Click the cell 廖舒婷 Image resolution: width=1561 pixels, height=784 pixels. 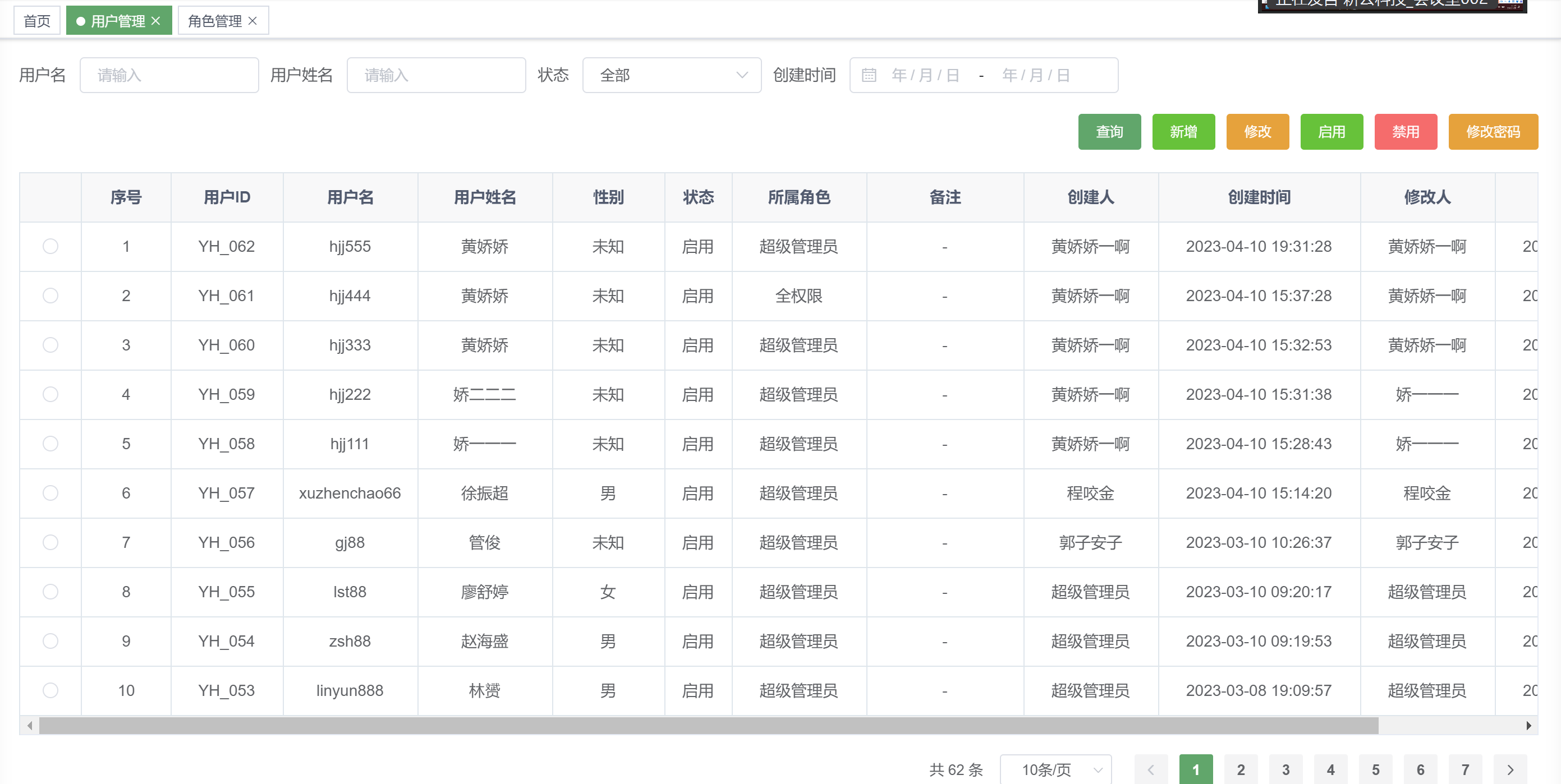click(485, 591)
